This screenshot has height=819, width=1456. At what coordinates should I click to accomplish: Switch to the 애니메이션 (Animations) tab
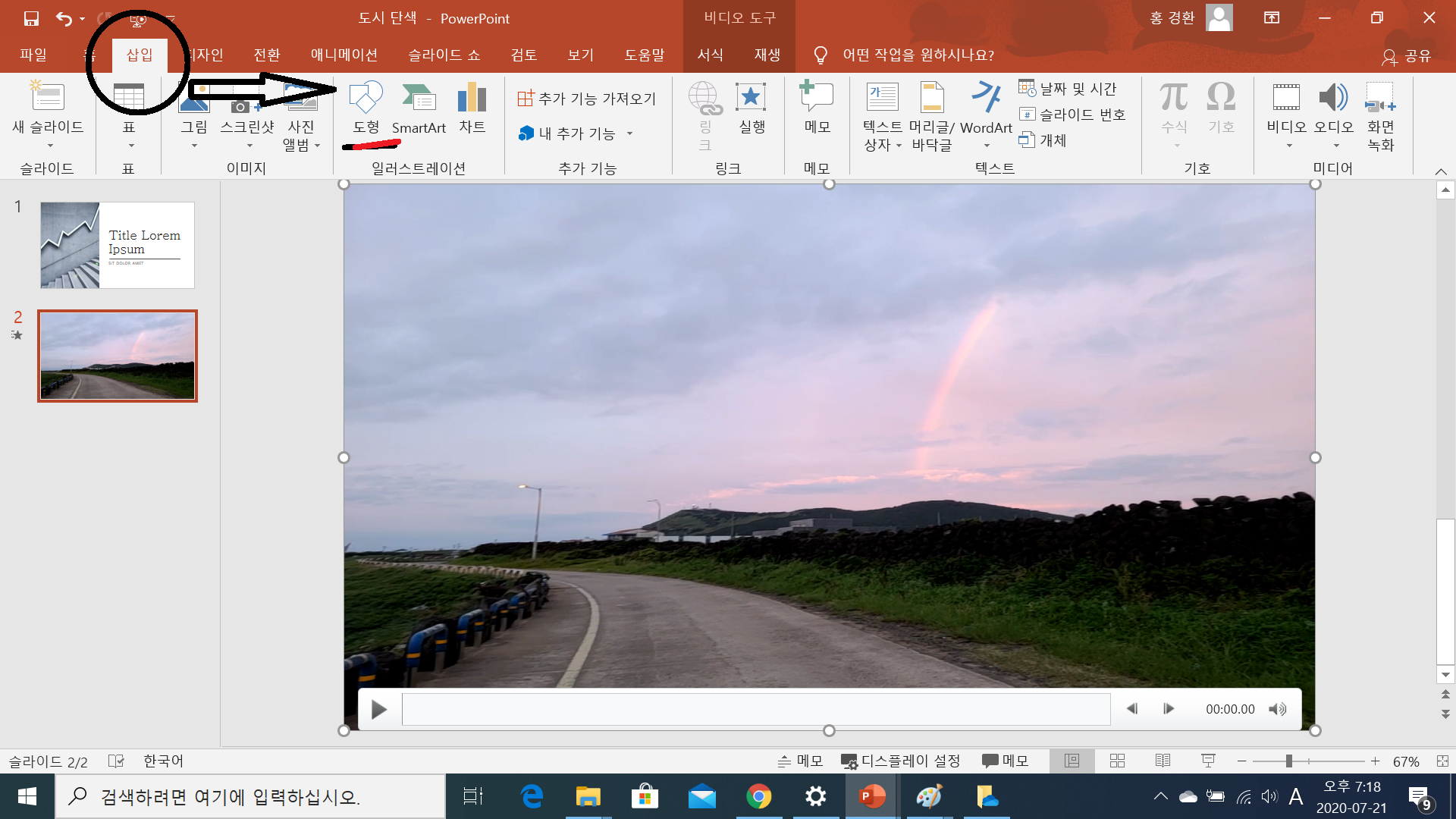(x=344, y=55)
